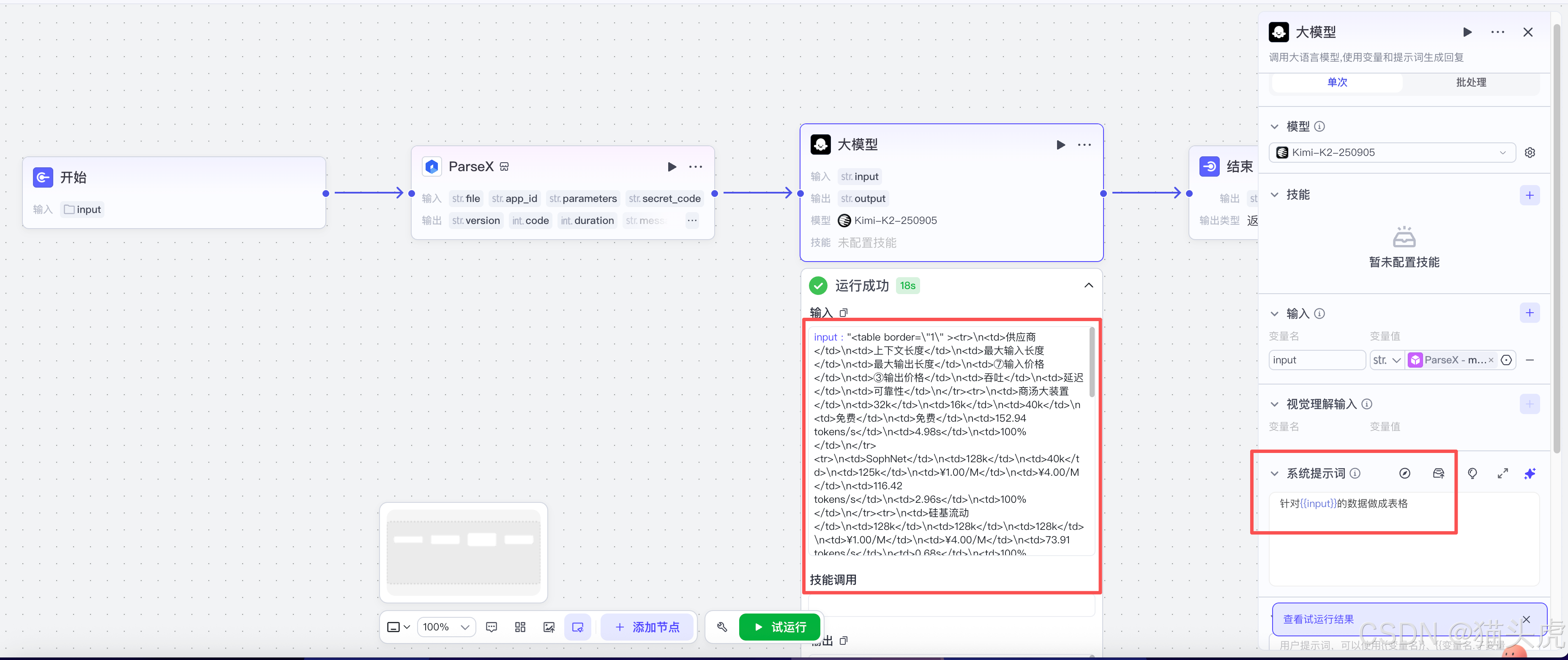The height and width of the screenshot is (660, 1568).
Task: Expand 系统提示词 editor with fullscreen arrows icon
Action: [1502, 473]
